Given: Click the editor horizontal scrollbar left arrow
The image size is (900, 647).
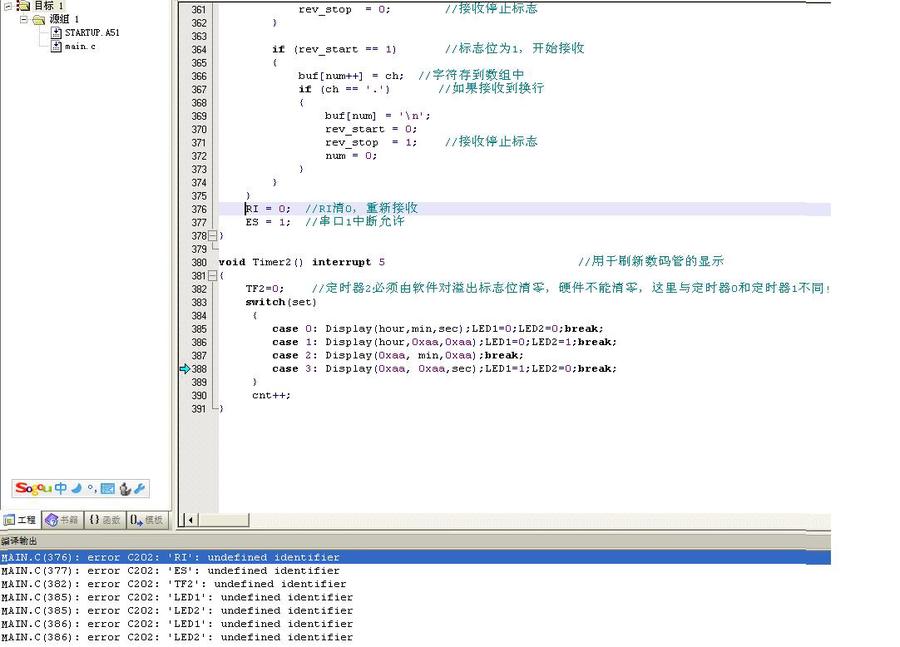Looking at the screenshot, I should pyautogui.click(x=189, y=520).
